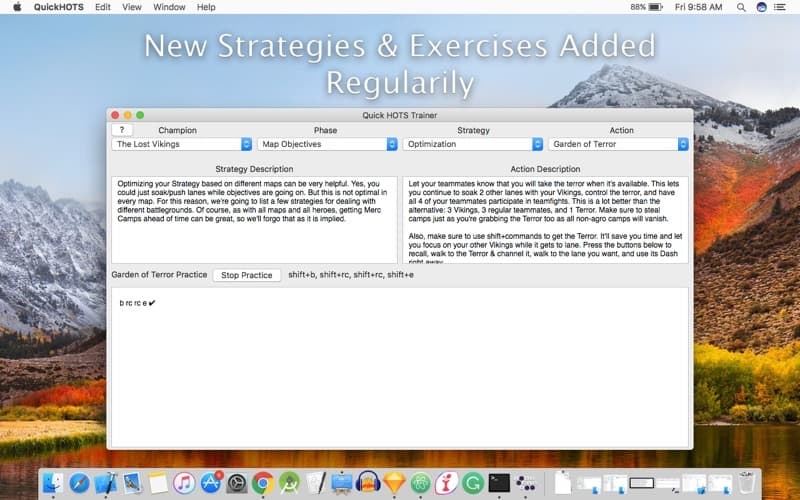Screen dimensions: 800x500
Task: Click the Stop Practice button
Action: pyautogui.click(x=246, y=275)
